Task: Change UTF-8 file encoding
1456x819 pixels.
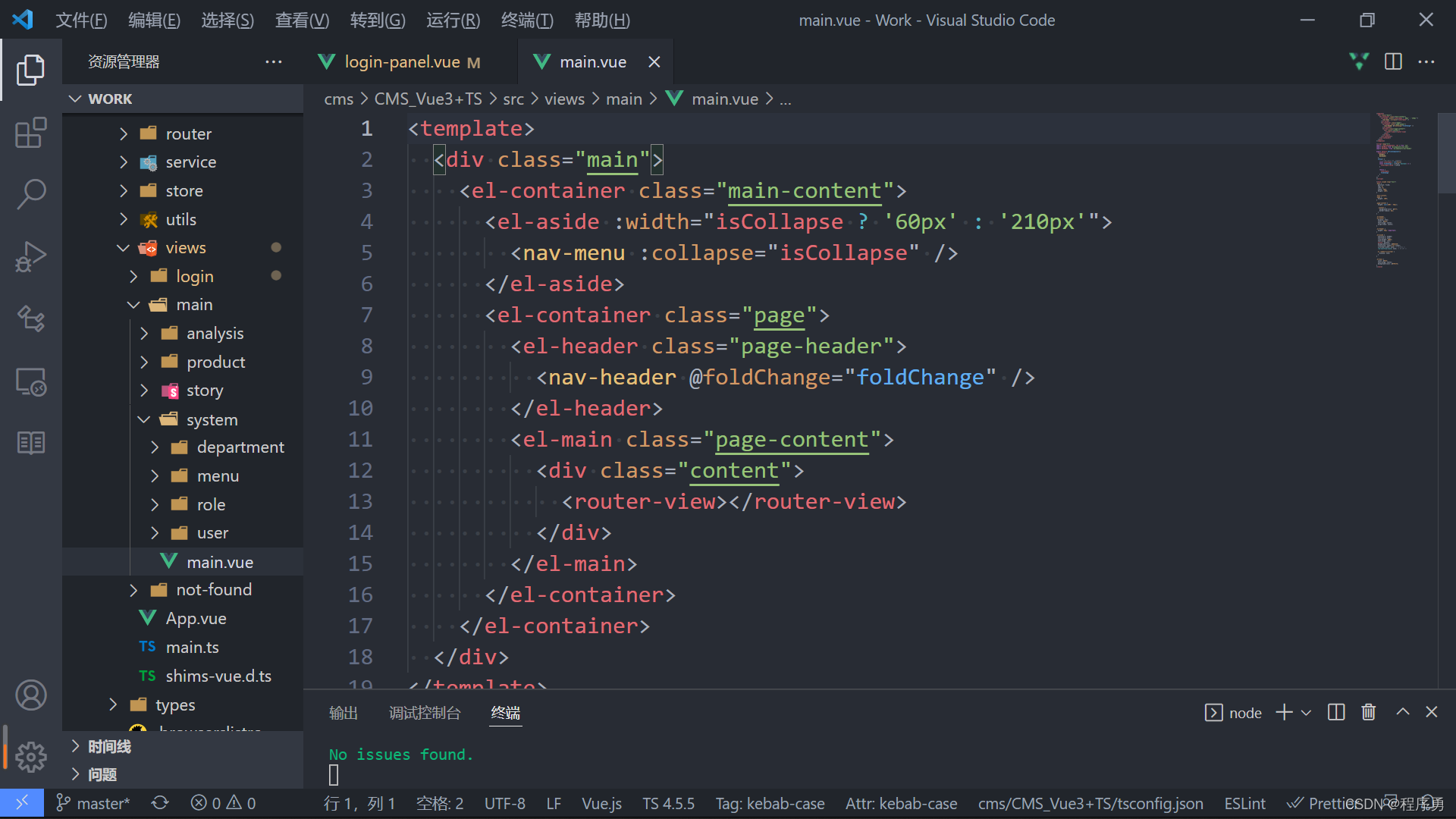Action: 504,803
